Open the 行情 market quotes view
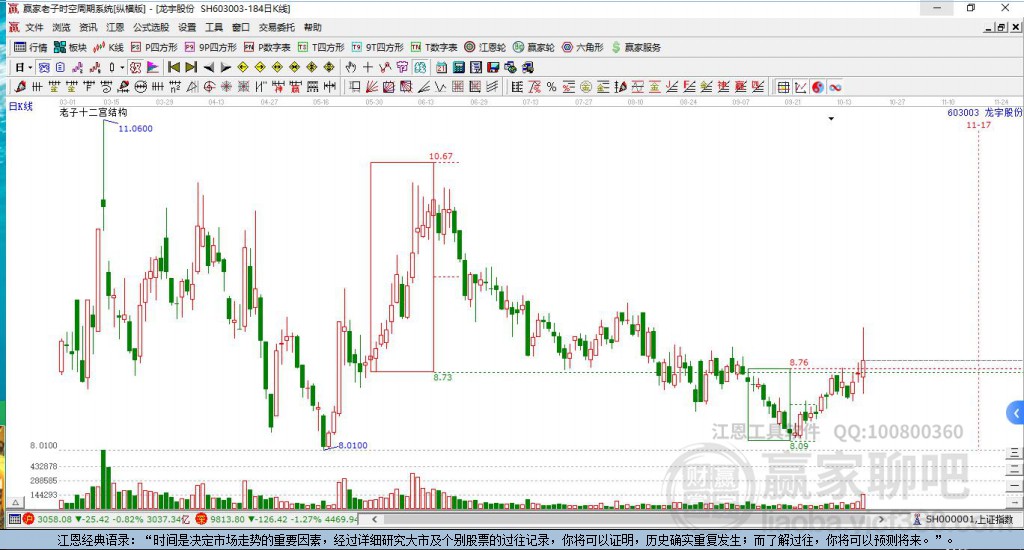 [31, 47]
